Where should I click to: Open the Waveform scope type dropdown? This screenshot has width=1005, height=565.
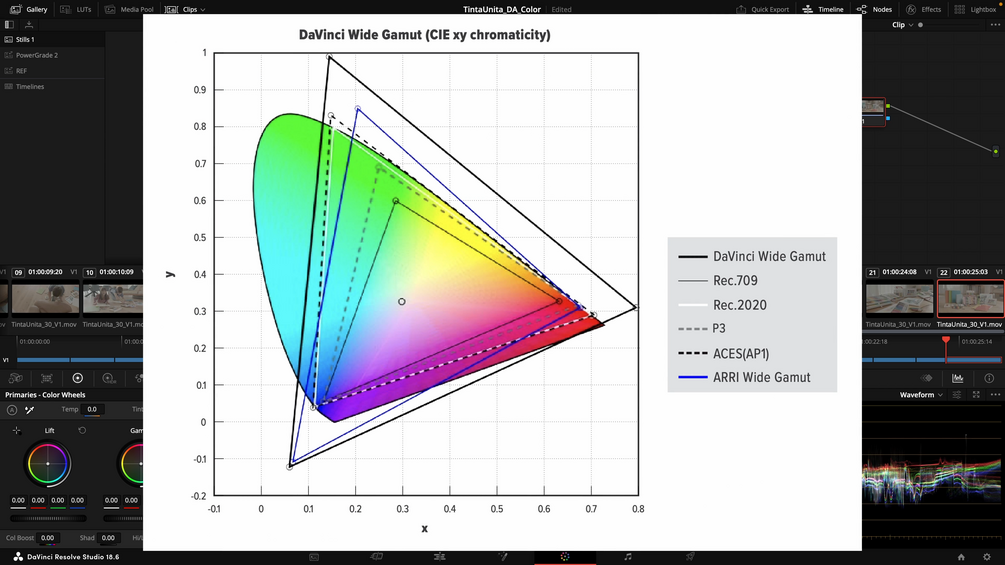921,395
